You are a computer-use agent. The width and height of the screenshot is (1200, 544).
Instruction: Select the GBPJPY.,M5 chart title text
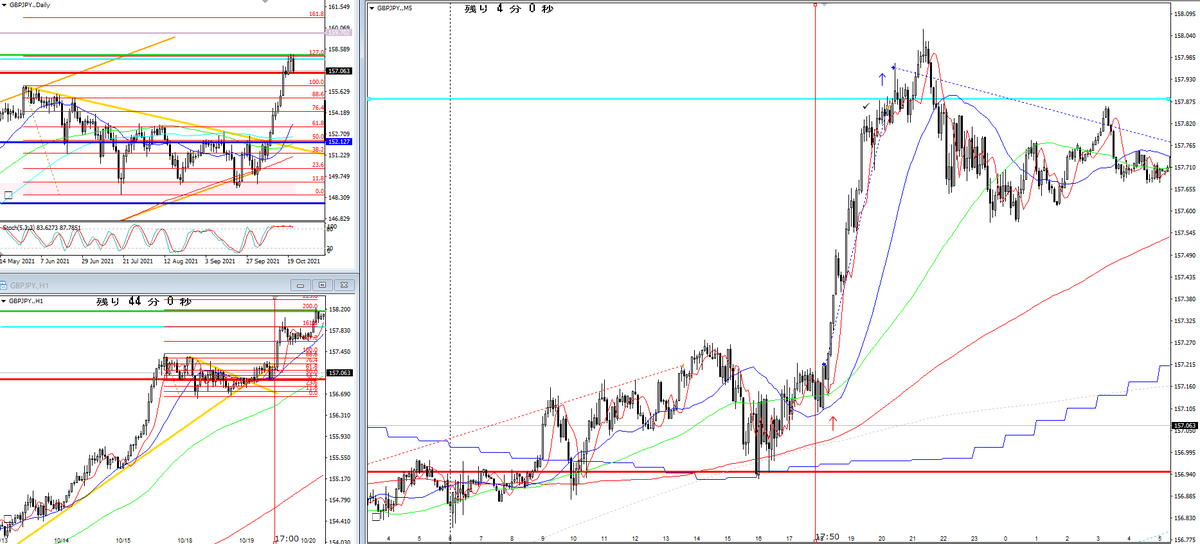pos(396,8)
